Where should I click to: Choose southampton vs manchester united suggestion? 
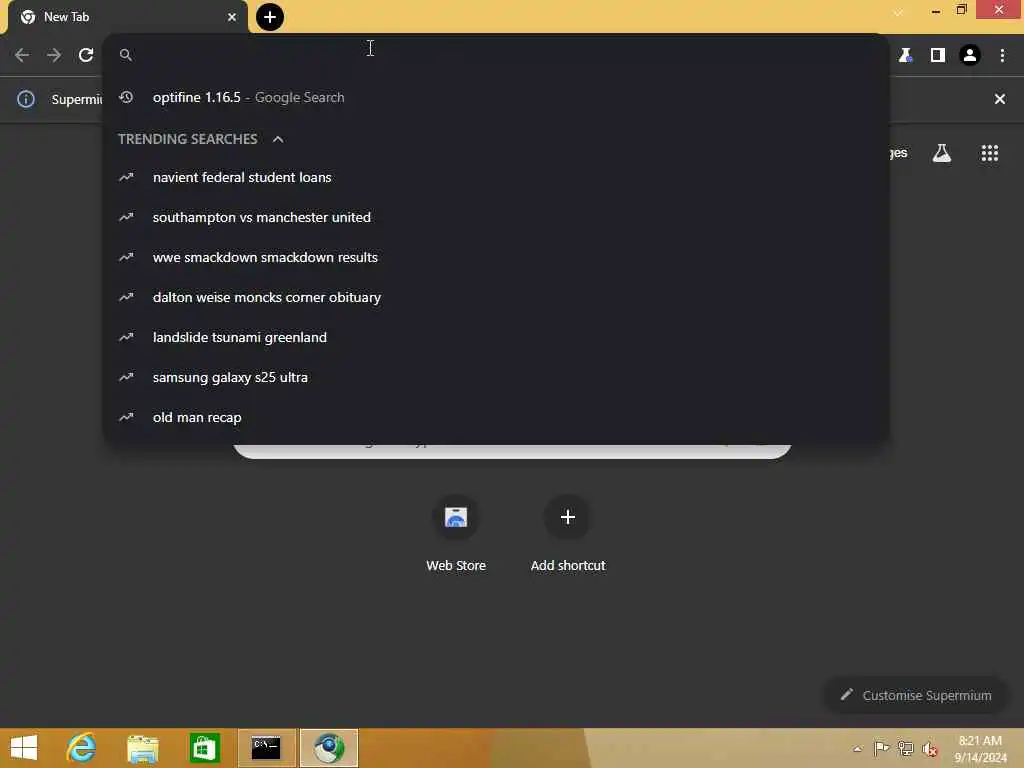click(496, 217)
